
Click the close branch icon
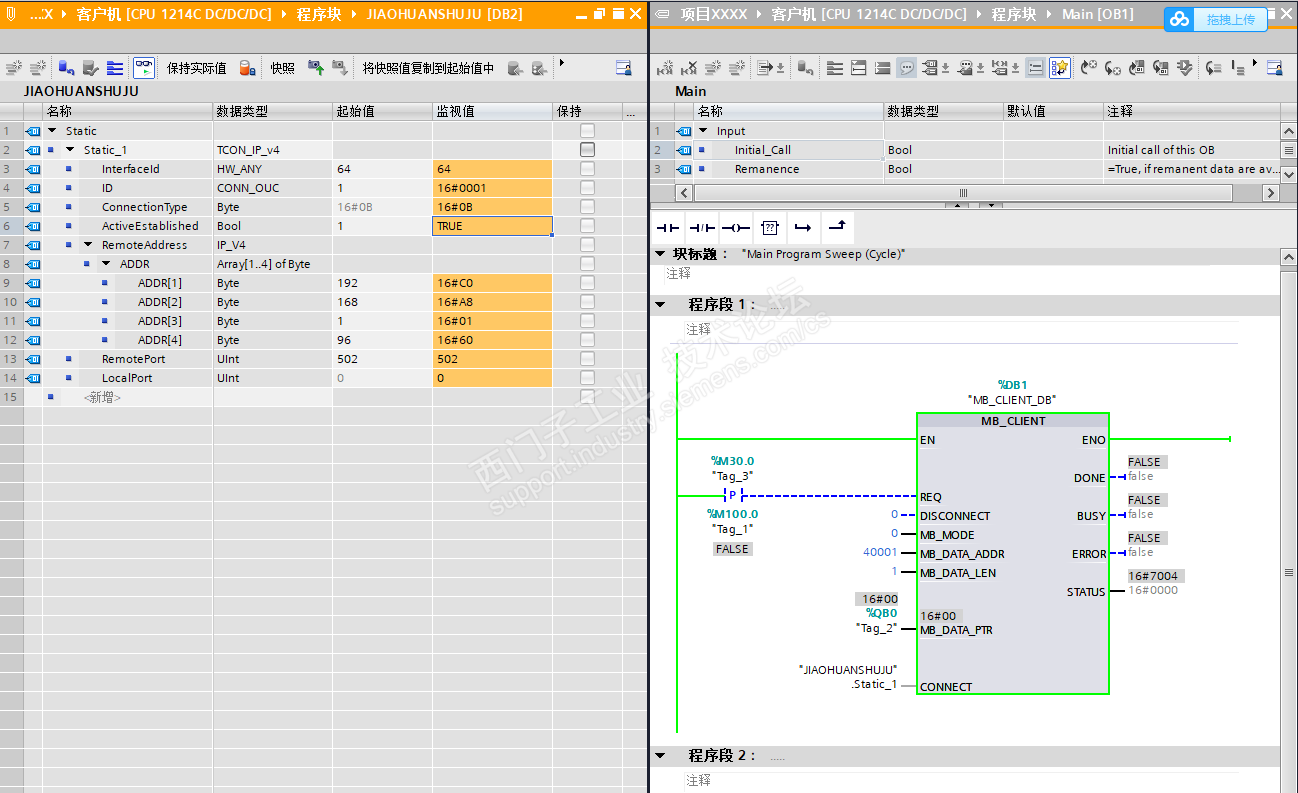pos(837,228)
